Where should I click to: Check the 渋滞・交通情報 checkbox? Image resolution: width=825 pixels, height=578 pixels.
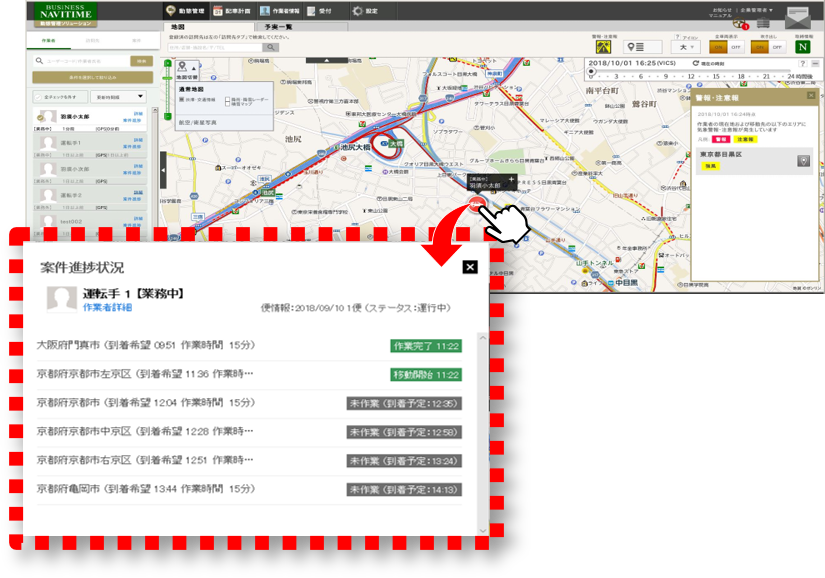182,100
